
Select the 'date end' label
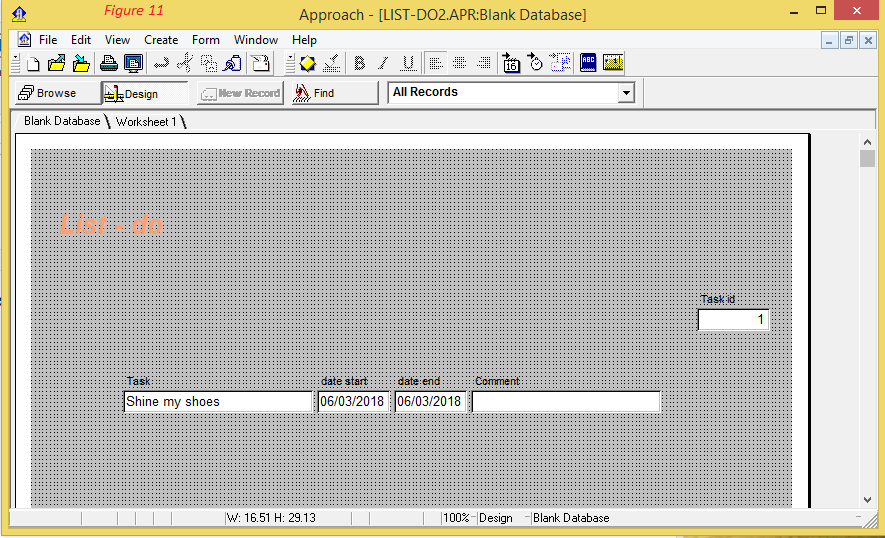tap(418, 381)
